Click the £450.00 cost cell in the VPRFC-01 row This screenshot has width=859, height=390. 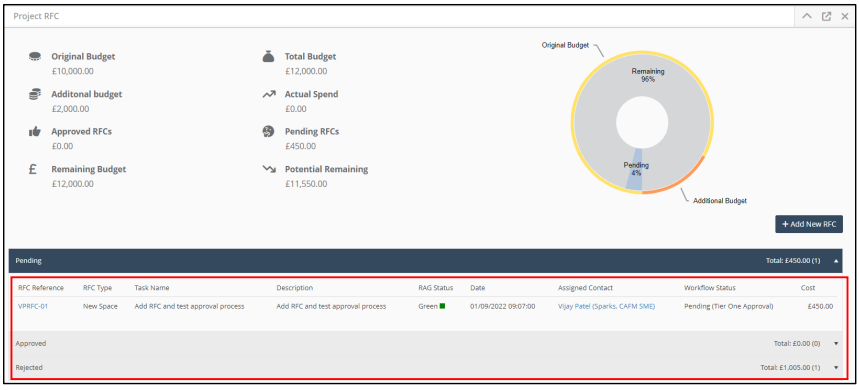(x=820, y=306)
